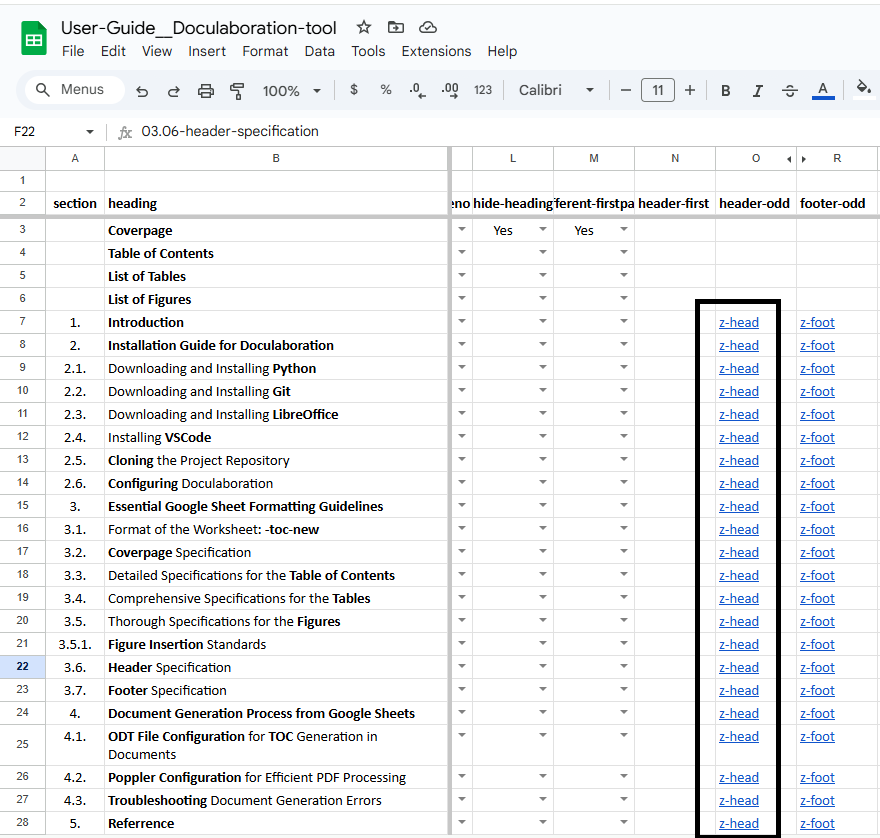The width and height of the screenshot is (880, 838).
Task: Click the formula bar content
Action: pyautogui.click(x=230, y=131)
